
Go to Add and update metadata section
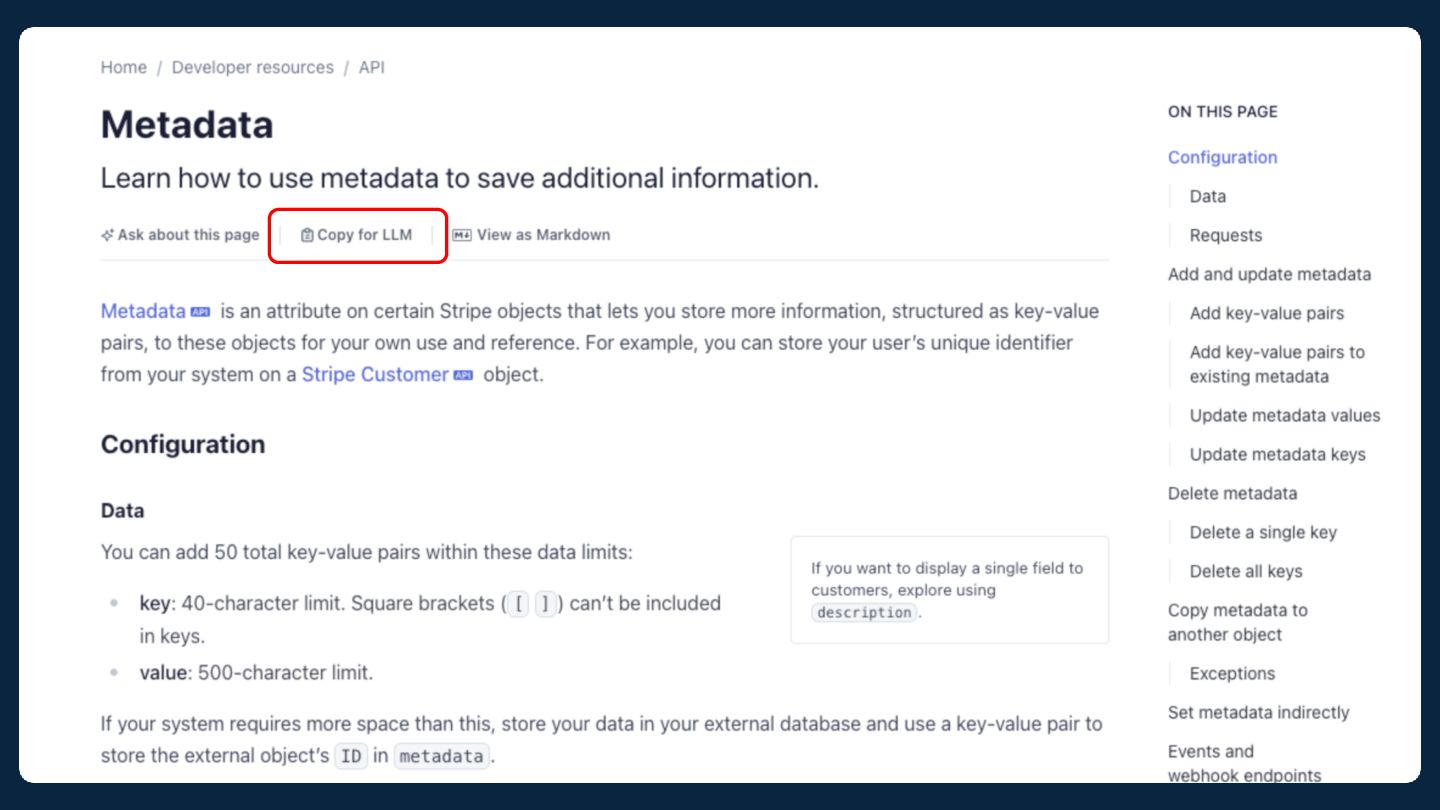(x=1269, y=274)
